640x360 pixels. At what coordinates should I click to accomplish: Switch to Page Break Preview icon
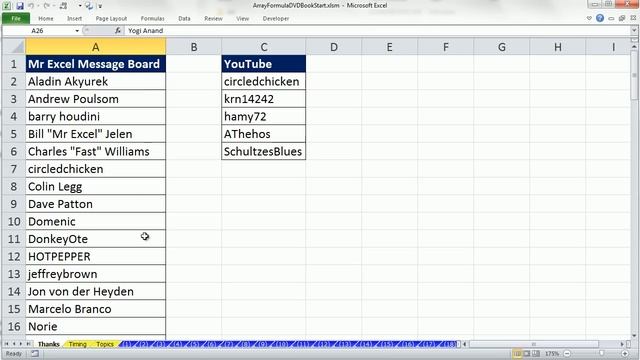click(536, 353)
